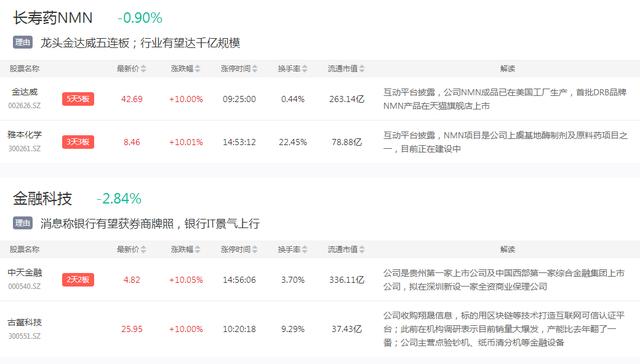Click turnover rate 22.45%
640x364 pixels.
pyautogui.click(x=293, y=142)
